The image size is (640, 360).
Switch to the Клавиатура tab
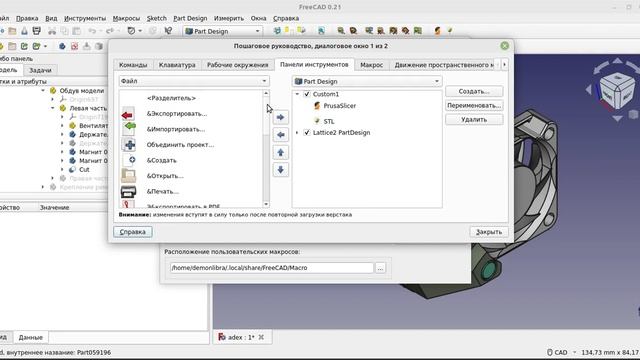click(177, 65)
